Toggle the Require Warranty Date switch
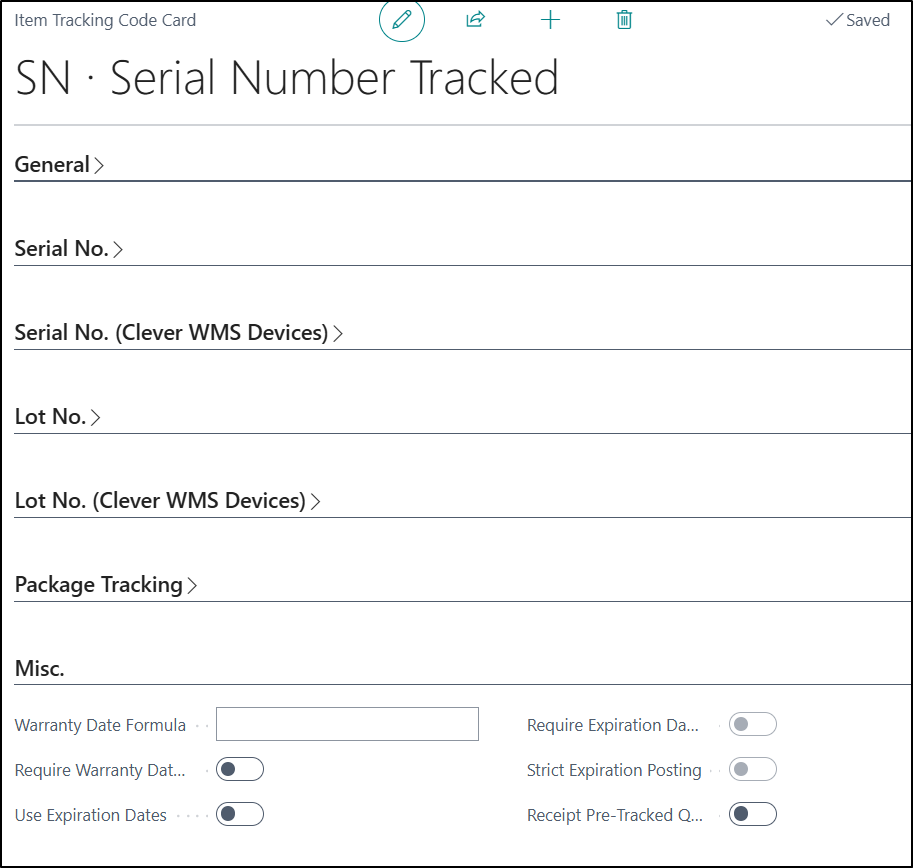913x868 pixels. click(240, 769)
